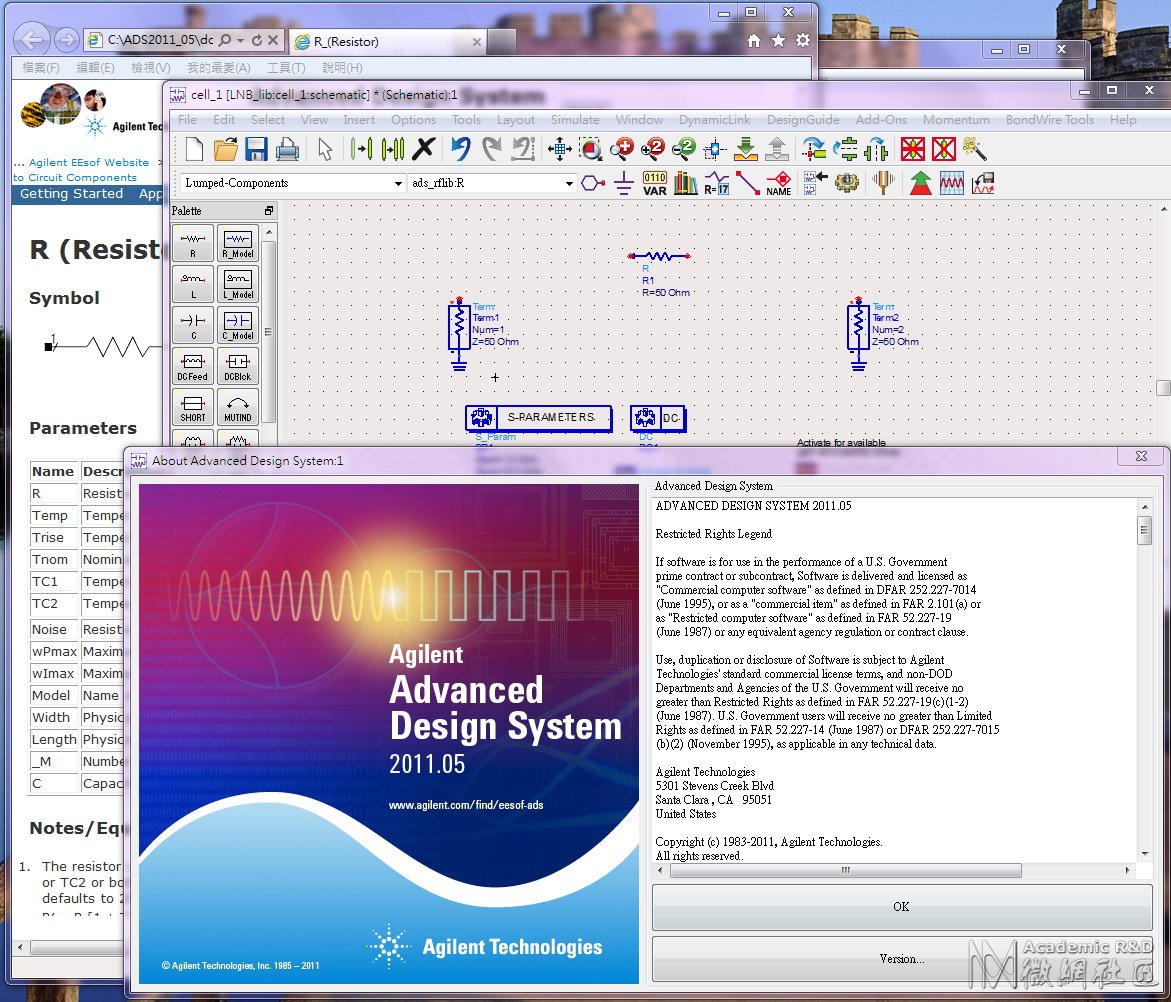
Task: Close the About Advanced Design System dialog
Action: pos(1141,456)
